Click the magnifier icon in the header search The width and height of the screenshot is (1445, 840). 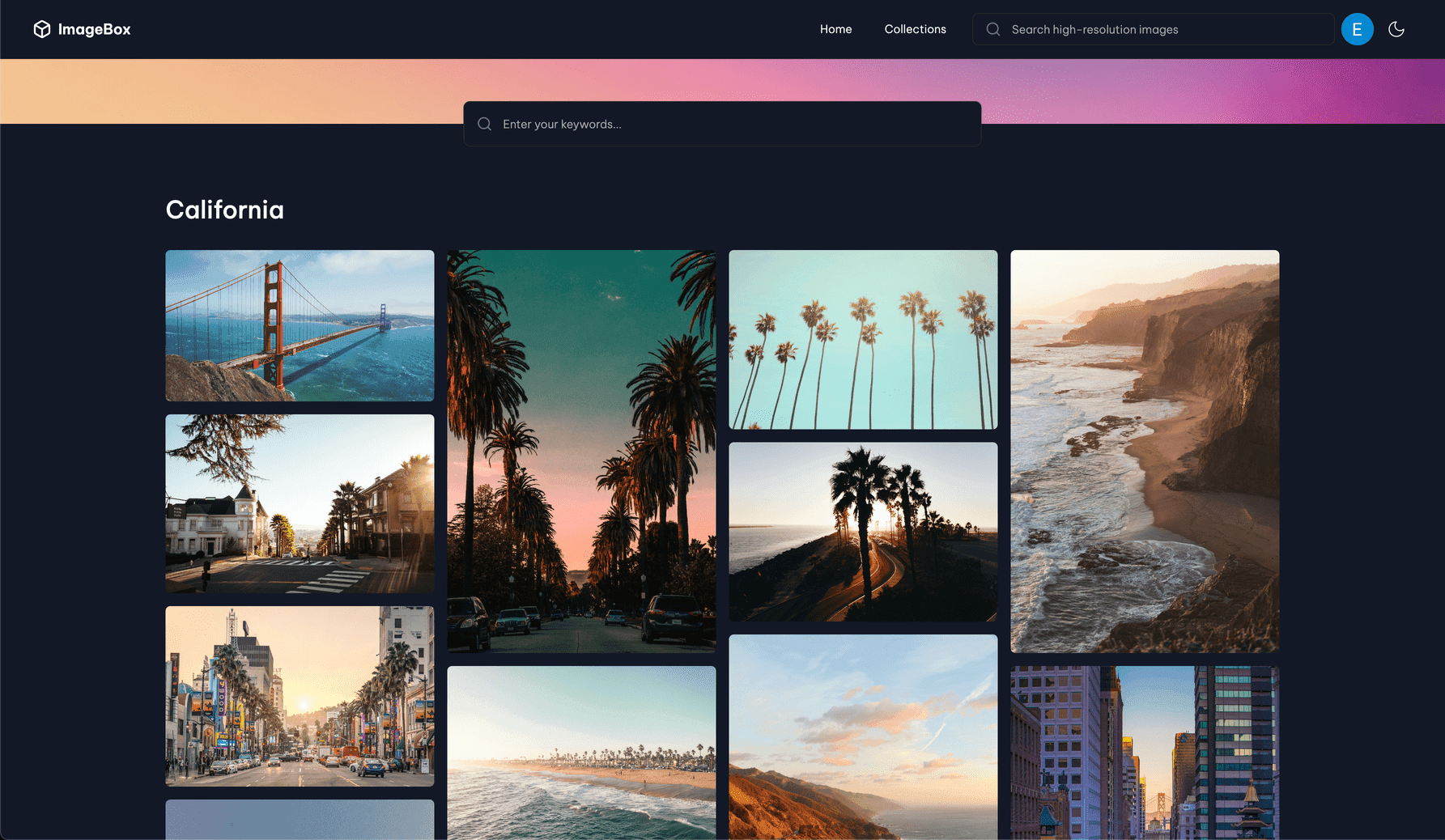pyautogui.click(x=993, y=29)
